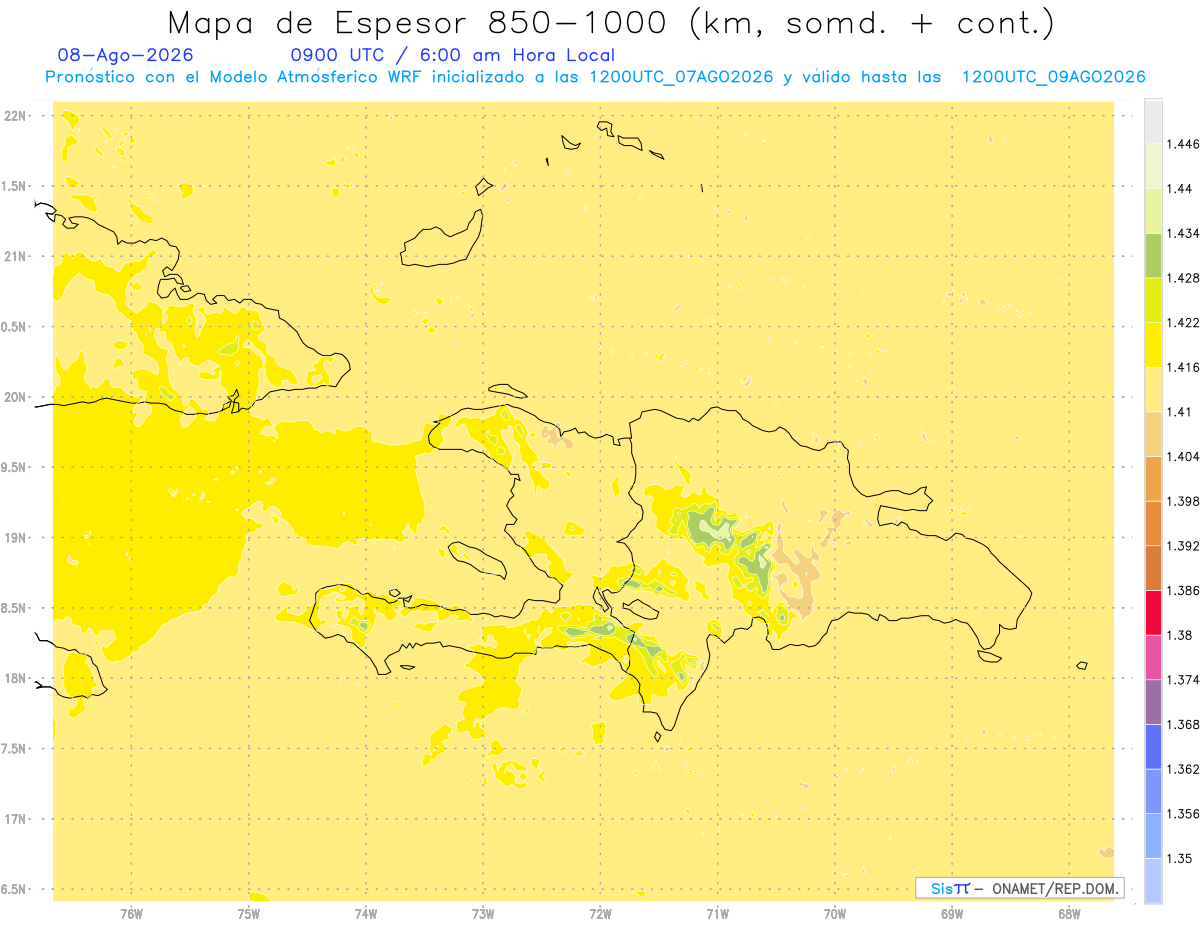Click the legend value '1.392'
This screenshot has height=927, width=1200.
click(1182, 546)
